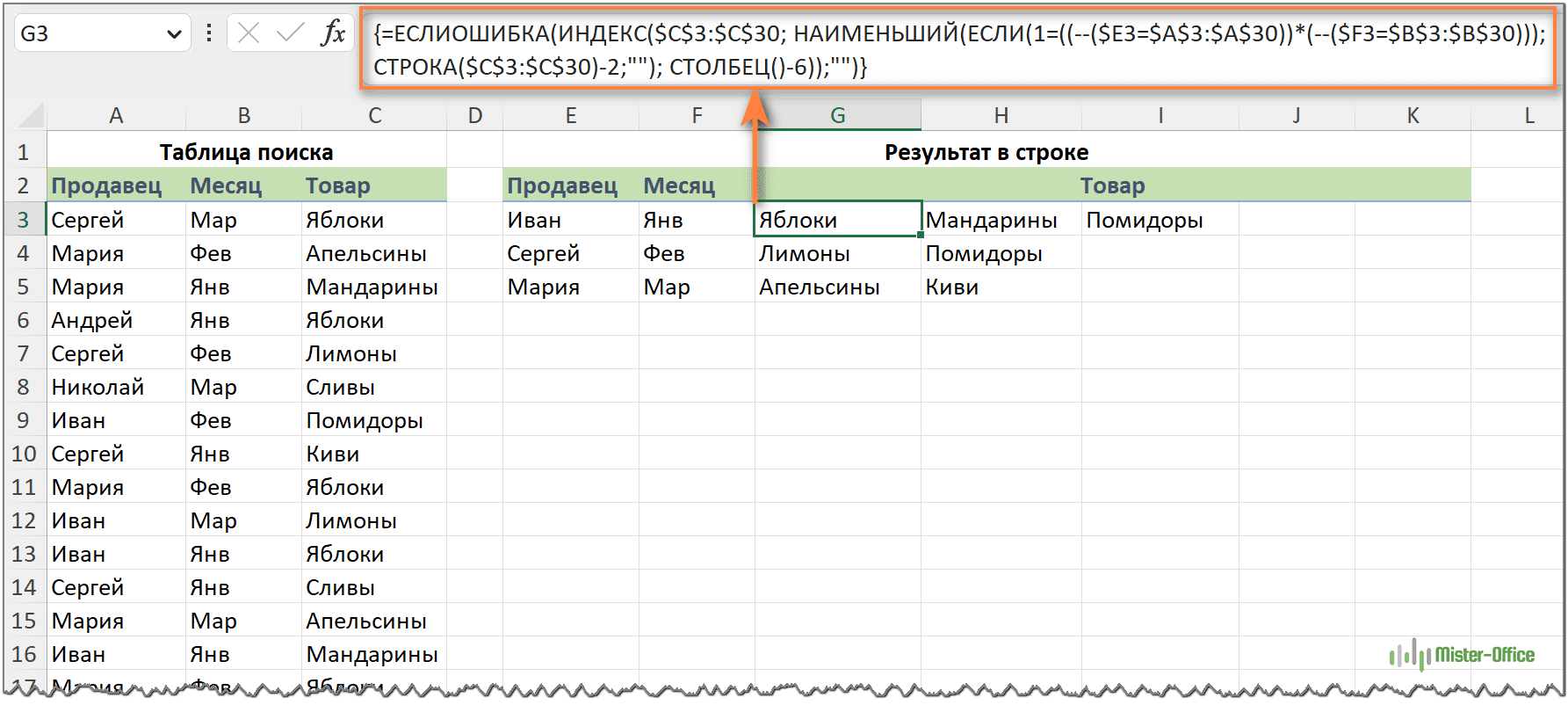This screenshot has width=1568, height=705.
Task: Click the three-dot formula bar resize handle
Action: click(x=209, y=33)
